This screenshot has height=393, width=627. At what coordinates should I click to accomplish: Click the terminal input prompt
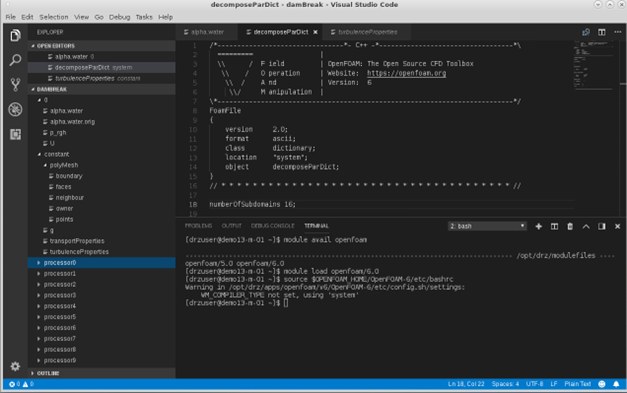coord(286,303)
